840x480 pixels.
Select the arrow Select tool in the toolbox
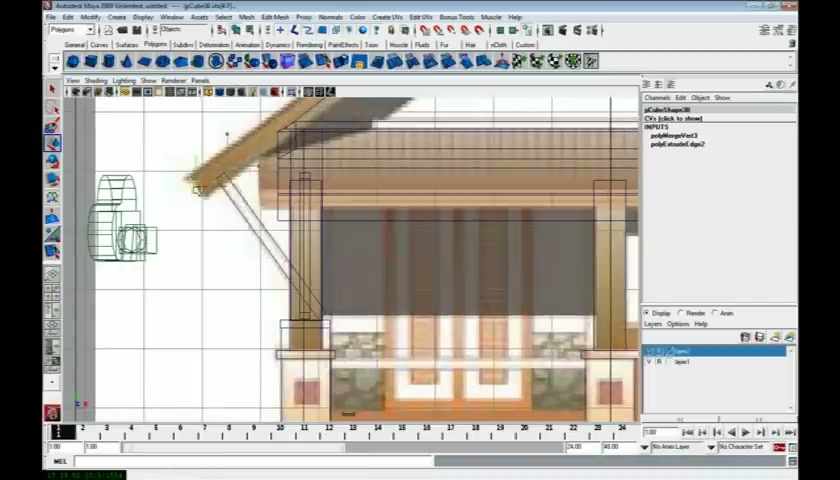click(x=52, y=89)
